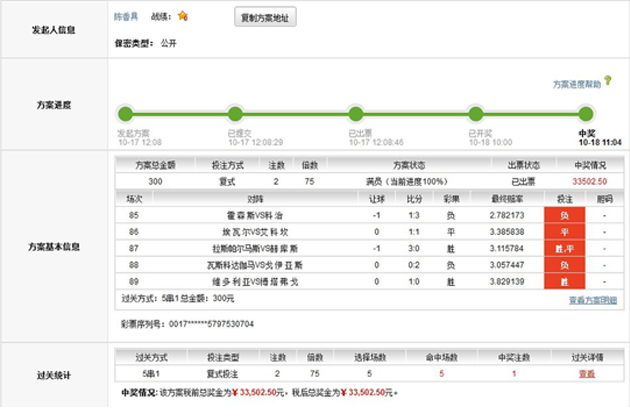Screen dimensions: 630x420
Task: Click the 发起方案 progress node
Action: (125, 113)
